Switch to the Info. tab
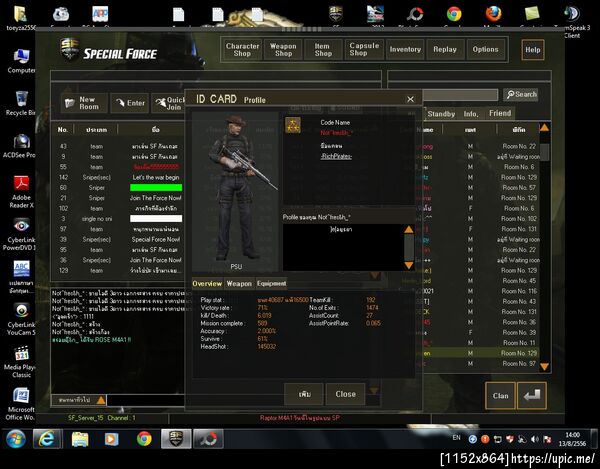600x469 pixels. (471, 114)
